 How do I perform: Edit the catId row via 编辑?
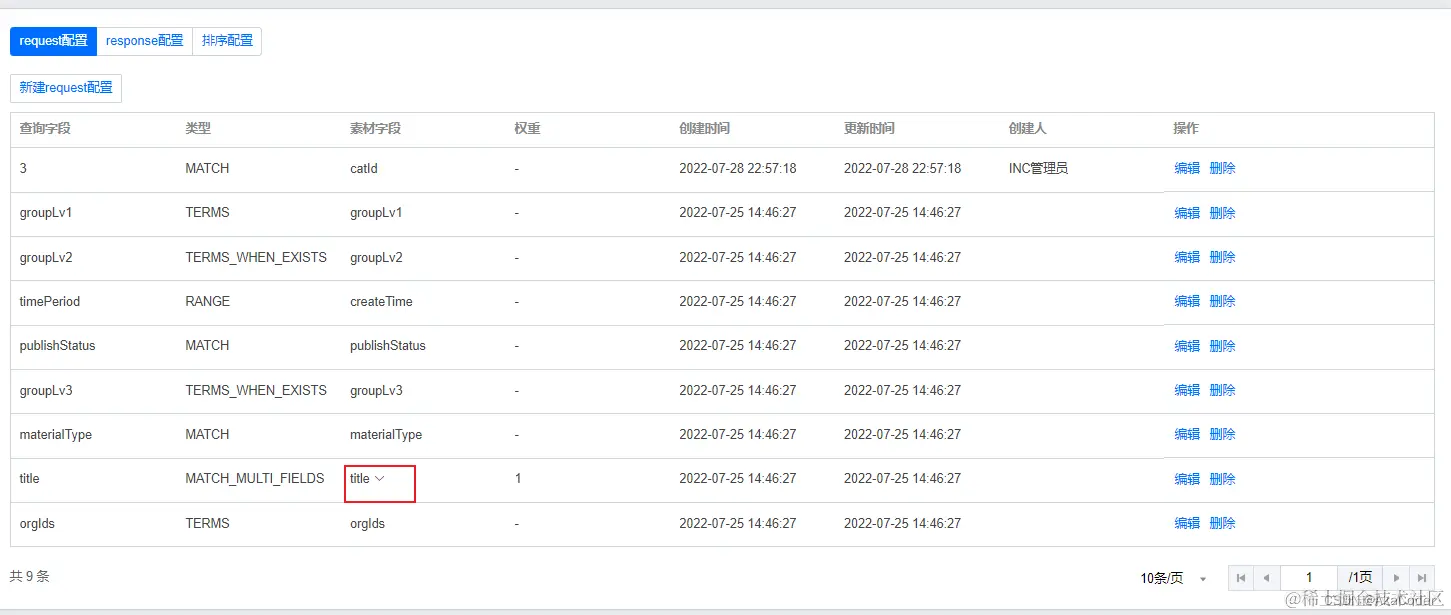click(1187, 169)
